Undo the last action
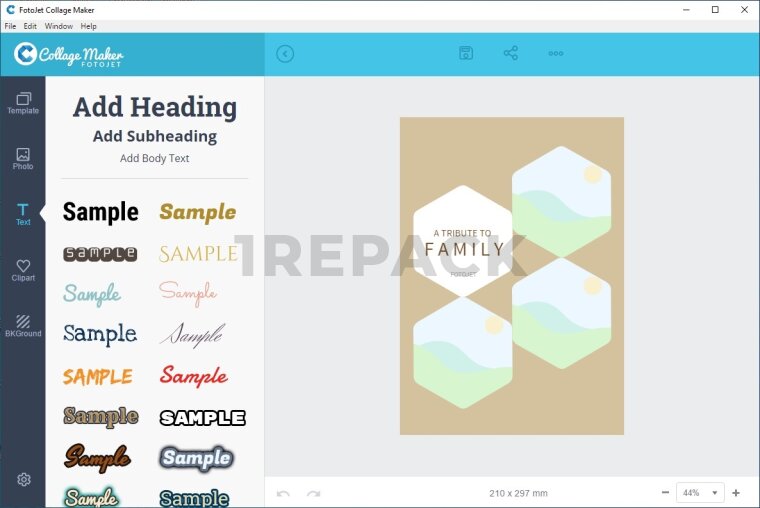Screen dimensions: 760x508 coord(283,493)
